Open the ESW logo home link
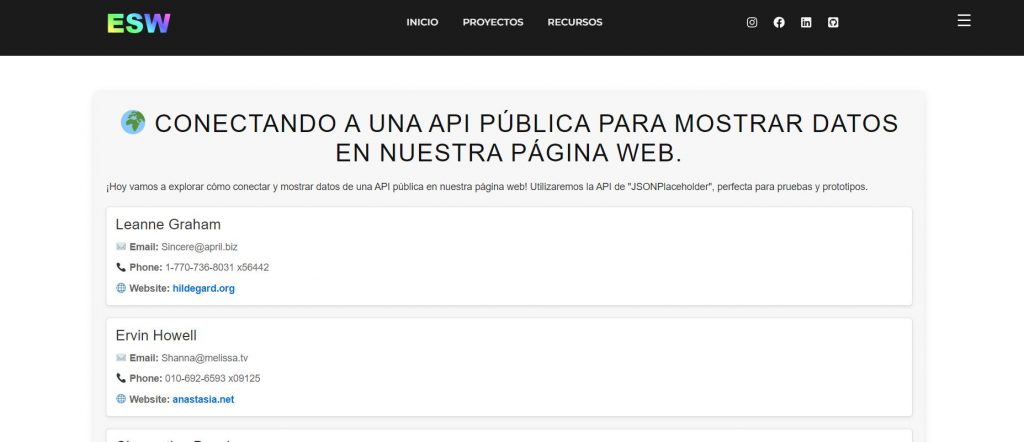Viewport: 1024px width, 442px height. pyautogui.click(x=138, y=24)
